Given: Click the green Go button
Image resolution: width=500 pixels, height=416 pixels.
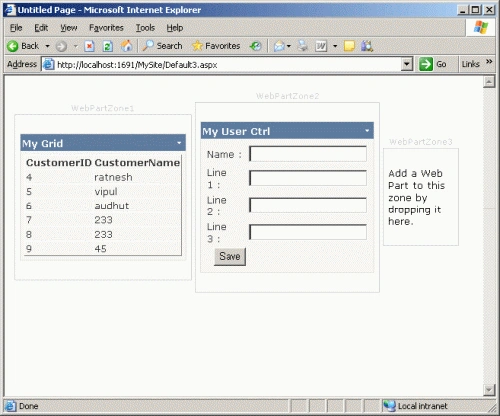Looking at the screenshot, I should coord(433,64).
